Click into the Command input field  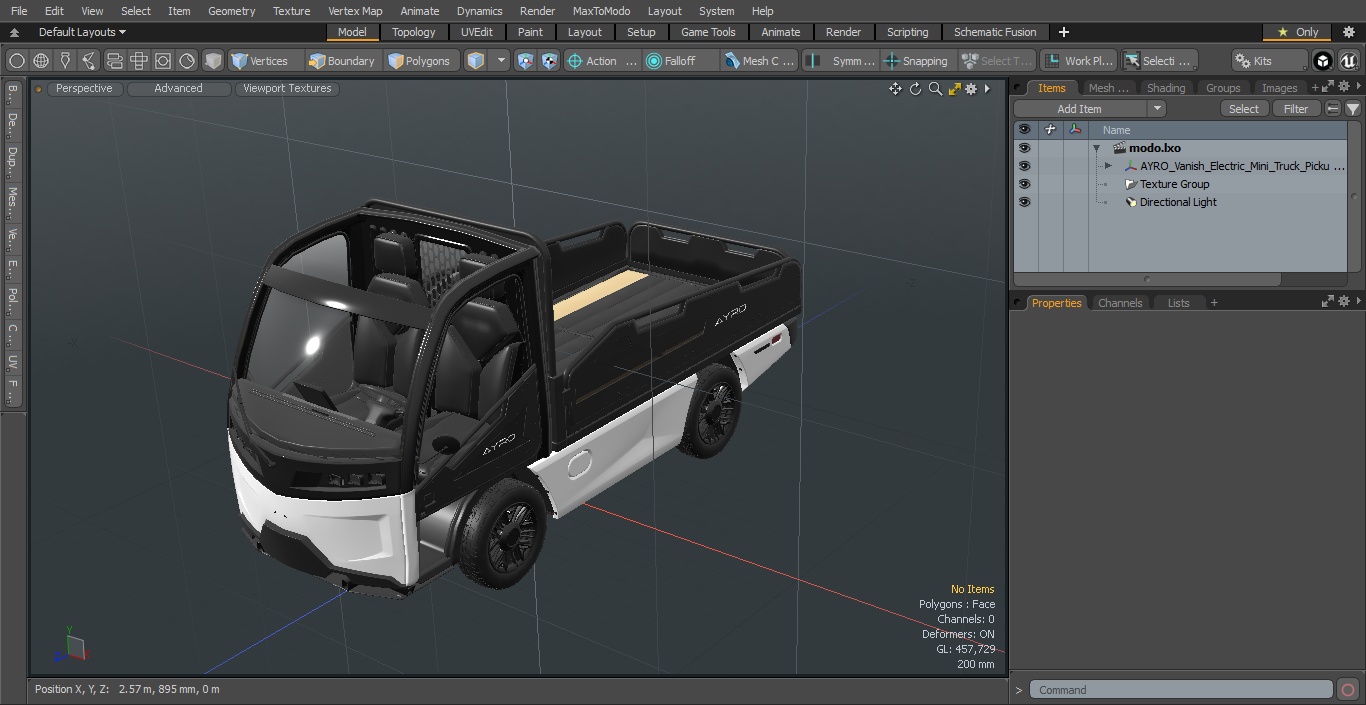[x=1182, y=690]
